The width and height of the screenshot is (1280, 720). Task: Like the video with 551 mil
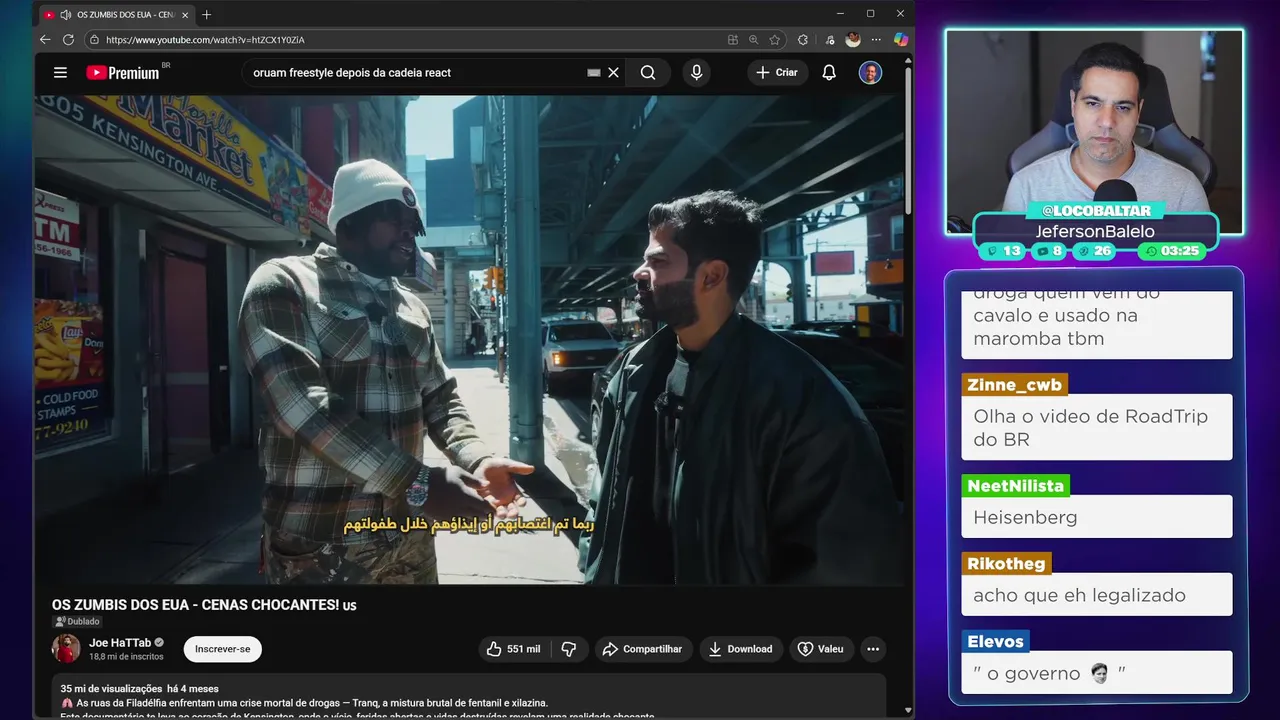pos(513,649)
